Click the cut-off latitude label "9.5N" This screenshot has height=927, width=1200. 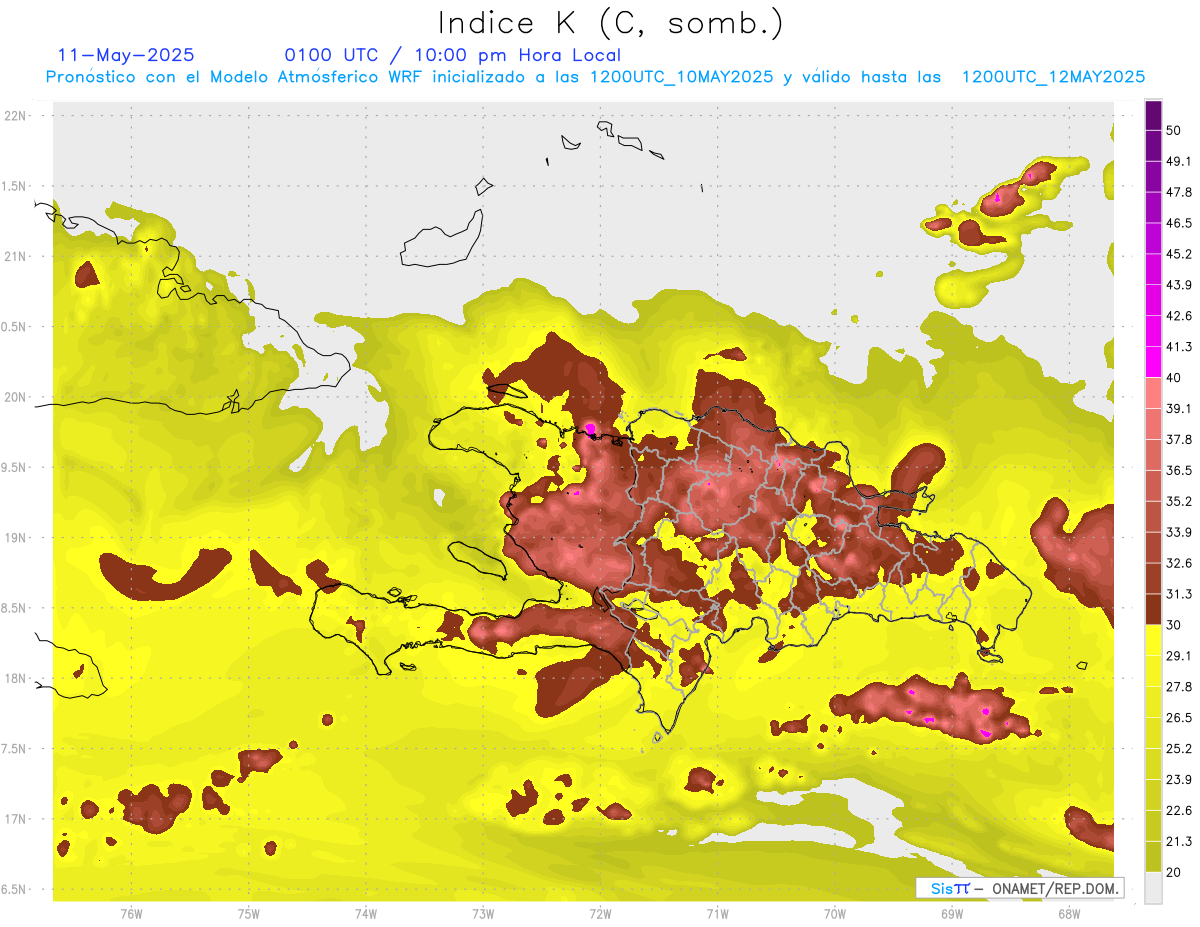[14, 468]
